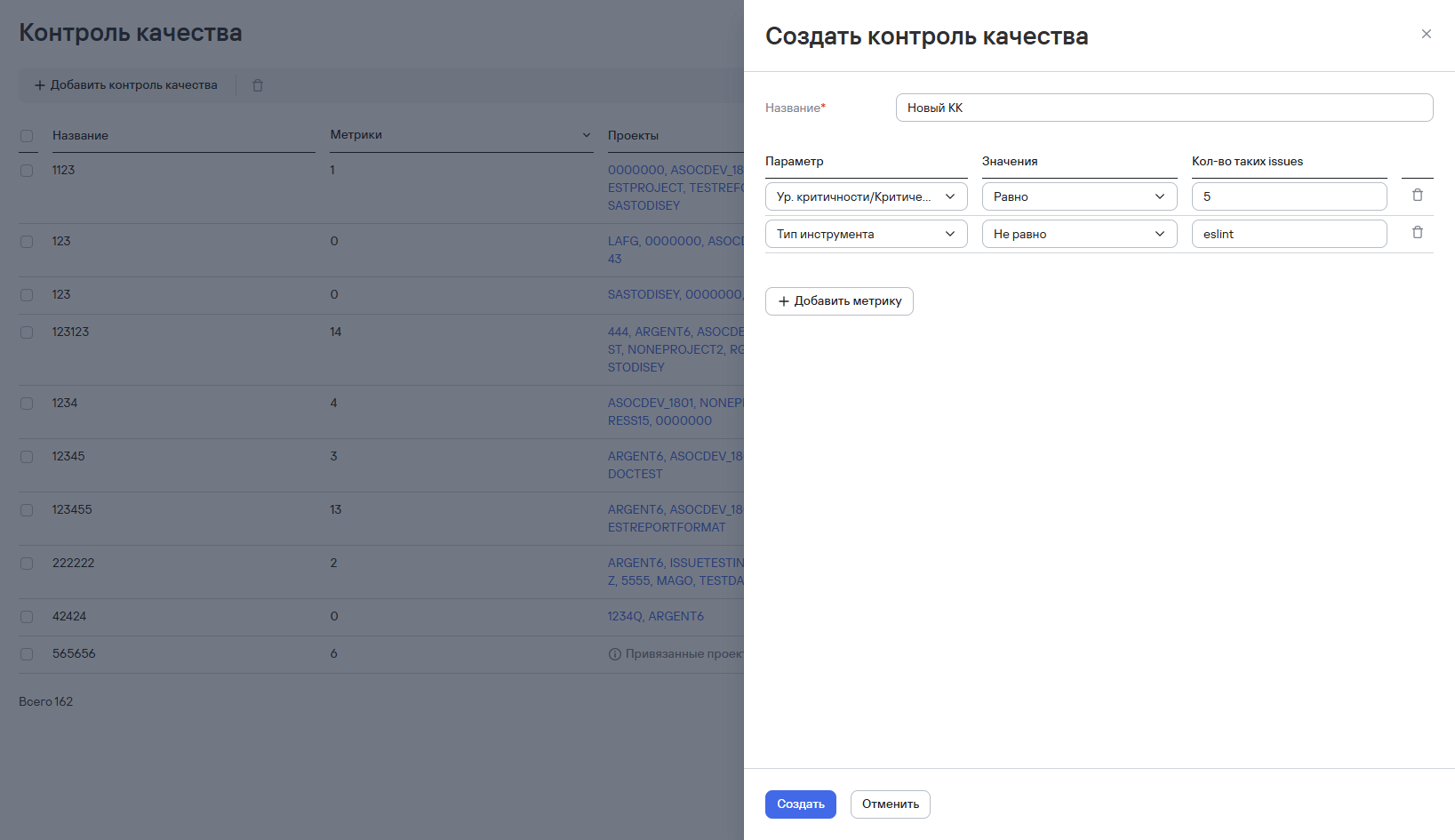This screenshot has height=840, width=1455.
Task: Click the issues count field containing 5
Action: [1289, 196]
